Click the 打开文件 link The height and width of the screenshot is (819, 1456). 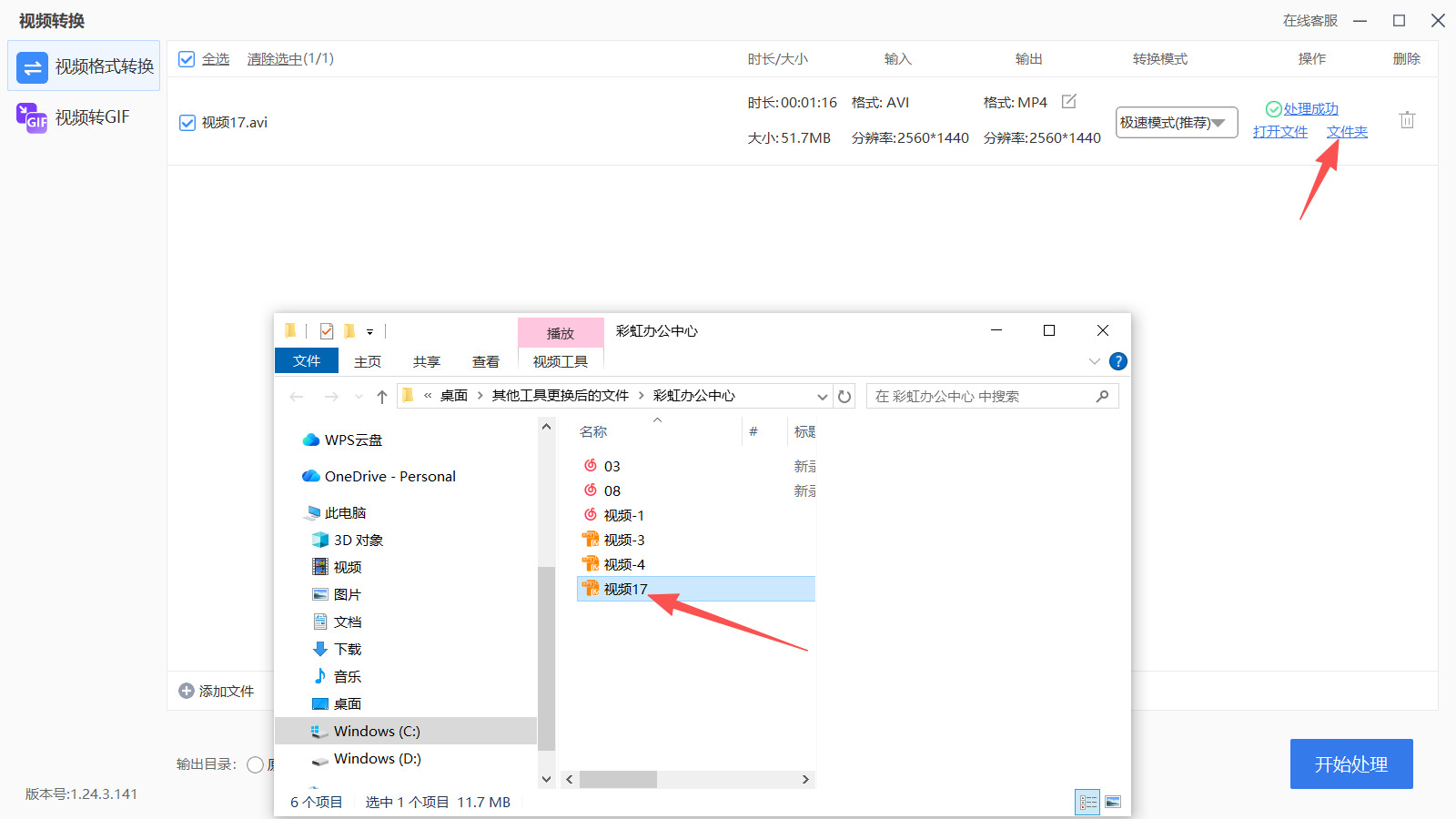pyautogui.click(x=1280, y=131)
